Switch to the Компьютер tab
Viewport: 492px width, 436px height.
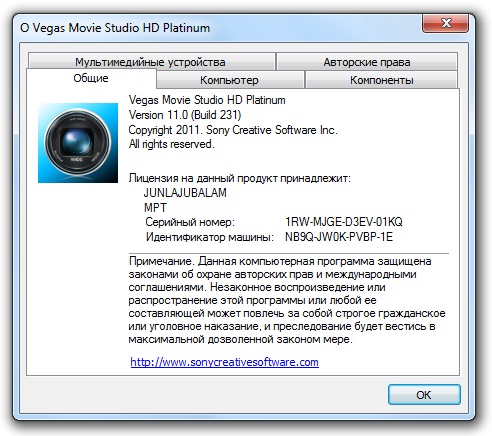(229, 80)
